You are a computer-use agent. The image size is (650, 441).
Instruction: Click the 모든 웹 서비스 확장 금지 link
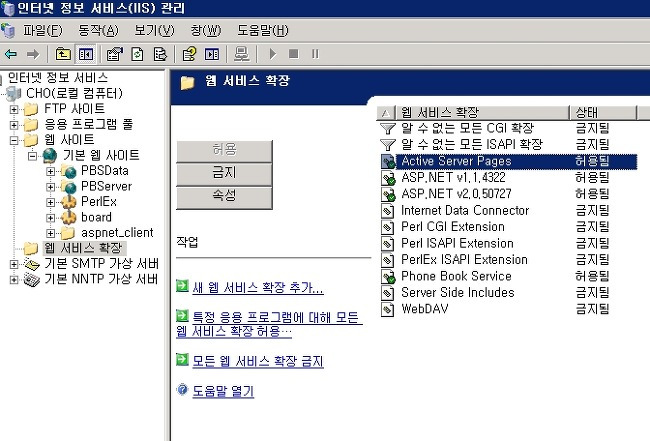point(258,361)
